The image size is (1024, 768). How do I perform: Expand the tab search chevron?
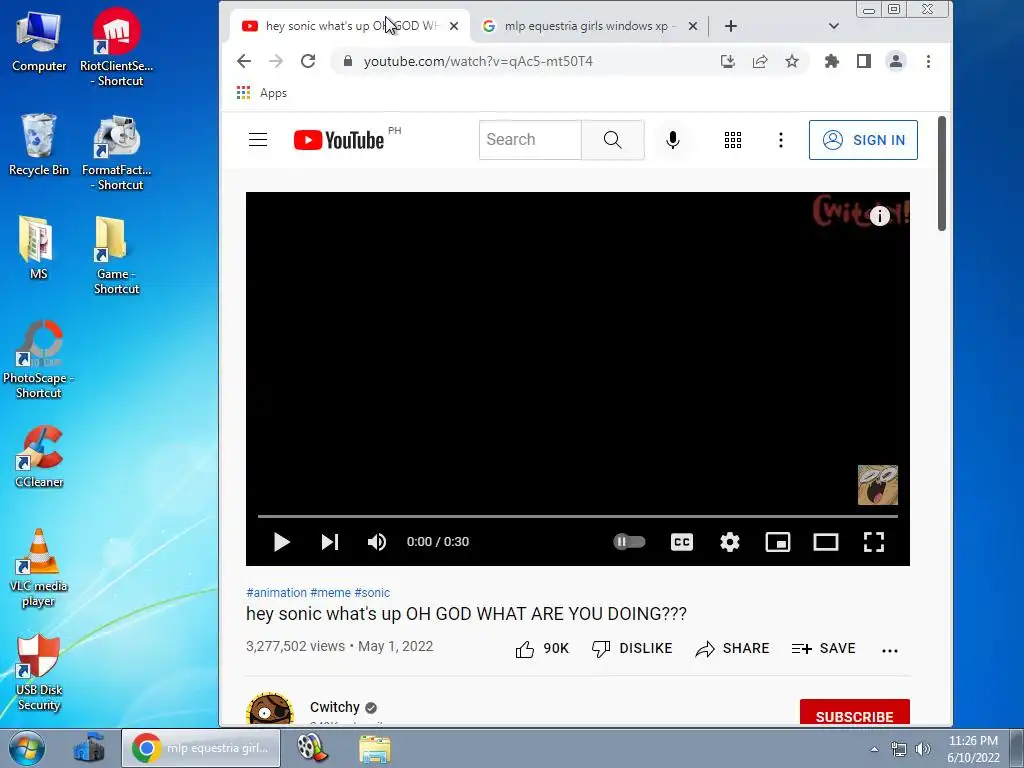click(x=833, y=26)
